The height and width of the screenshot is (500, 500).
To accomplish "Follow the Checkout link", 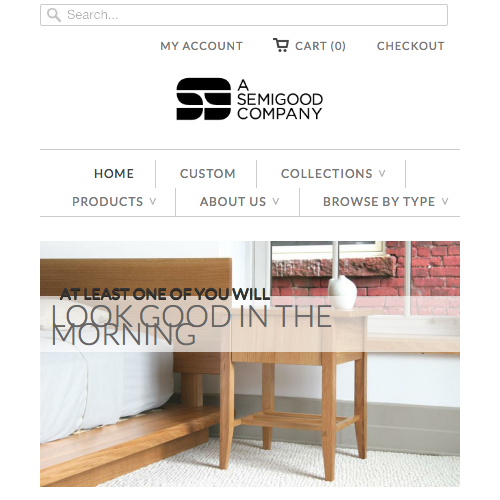I will (411, 46).
